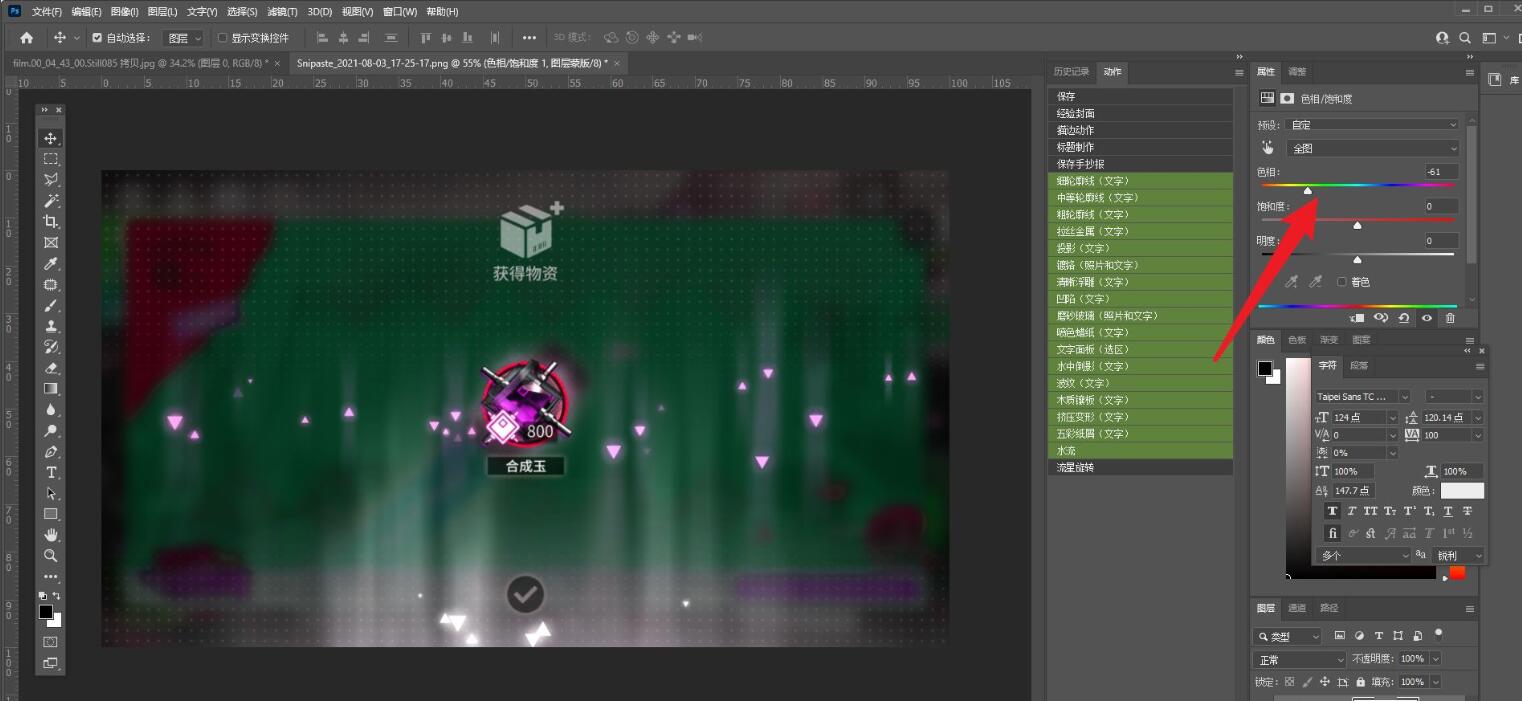
Task: Click the lock all layers padlock
Action: (1361, 682)
